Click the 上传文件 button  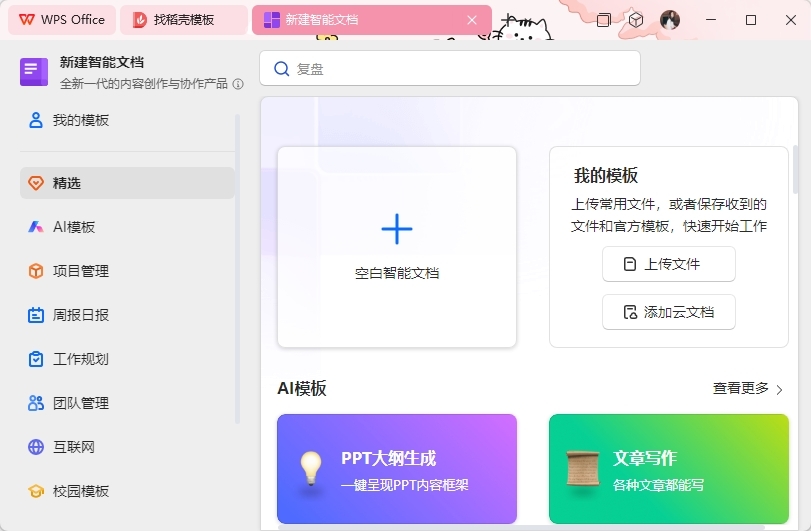pyautogui.click(x=669, y=264)
